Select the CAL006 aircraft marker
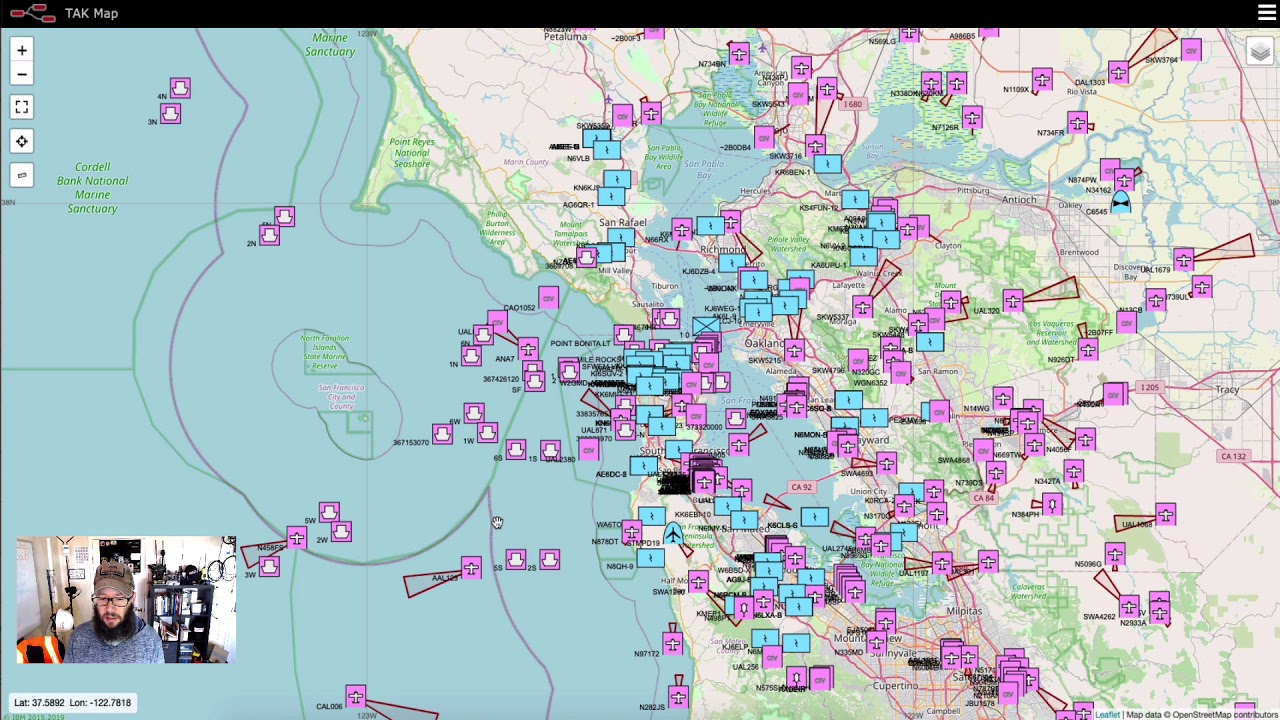1280x720 pixels. point(355,697)
